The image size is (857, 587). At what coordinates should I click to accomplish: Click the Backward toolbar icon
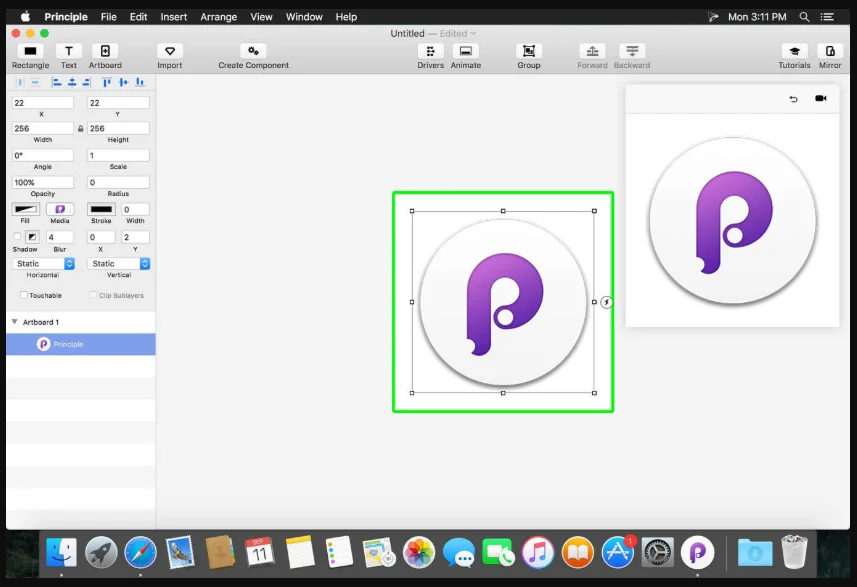pos(632,51)
